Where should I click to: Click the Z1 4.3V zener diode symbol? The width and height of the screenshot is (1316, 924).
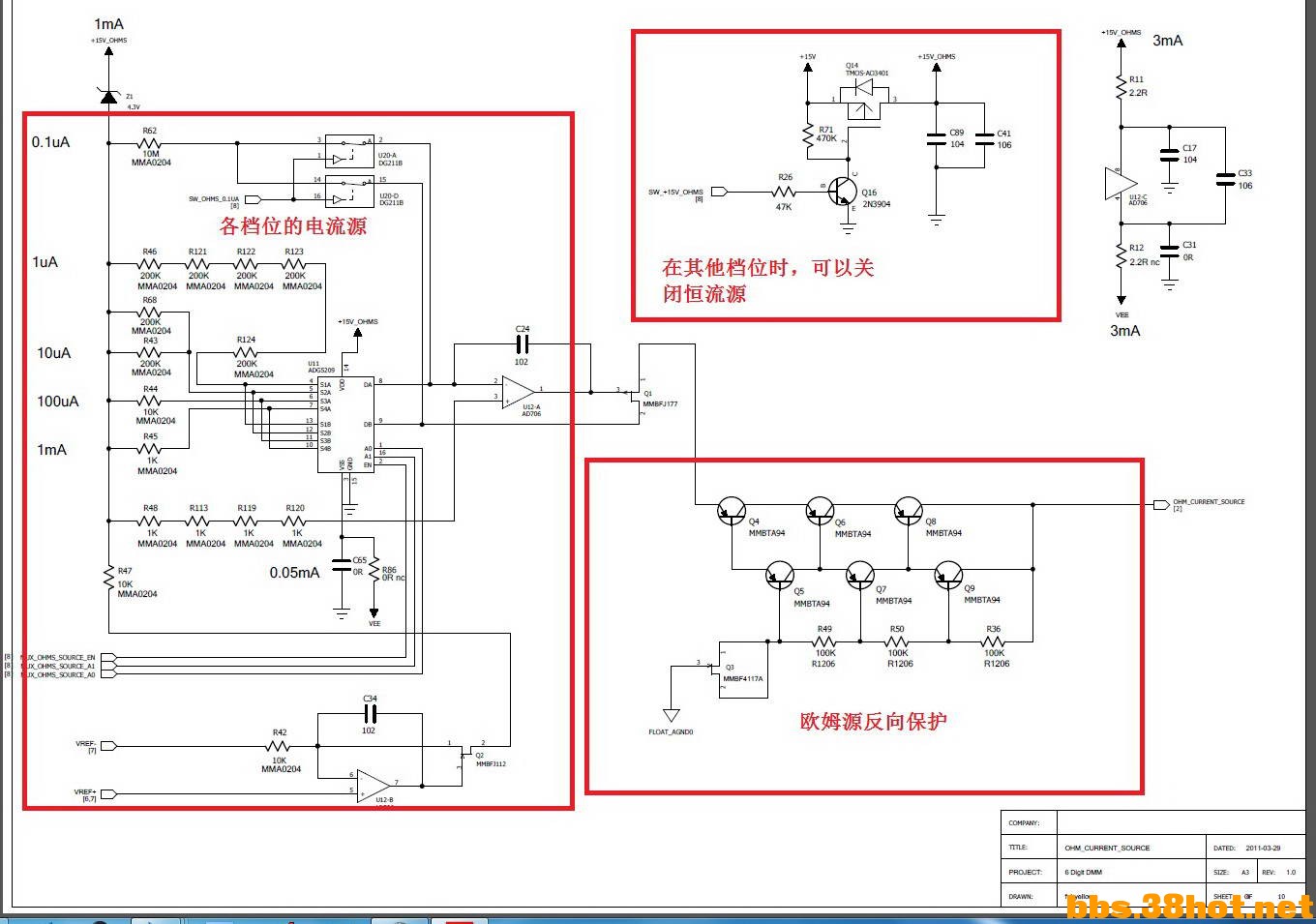[x=108, y=95]
